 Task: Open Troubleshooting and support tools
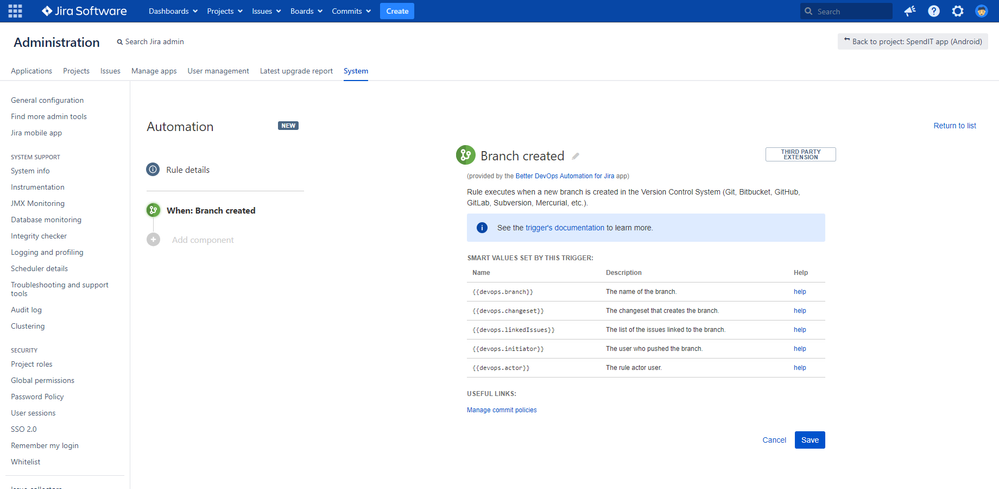tap(59, 289)
